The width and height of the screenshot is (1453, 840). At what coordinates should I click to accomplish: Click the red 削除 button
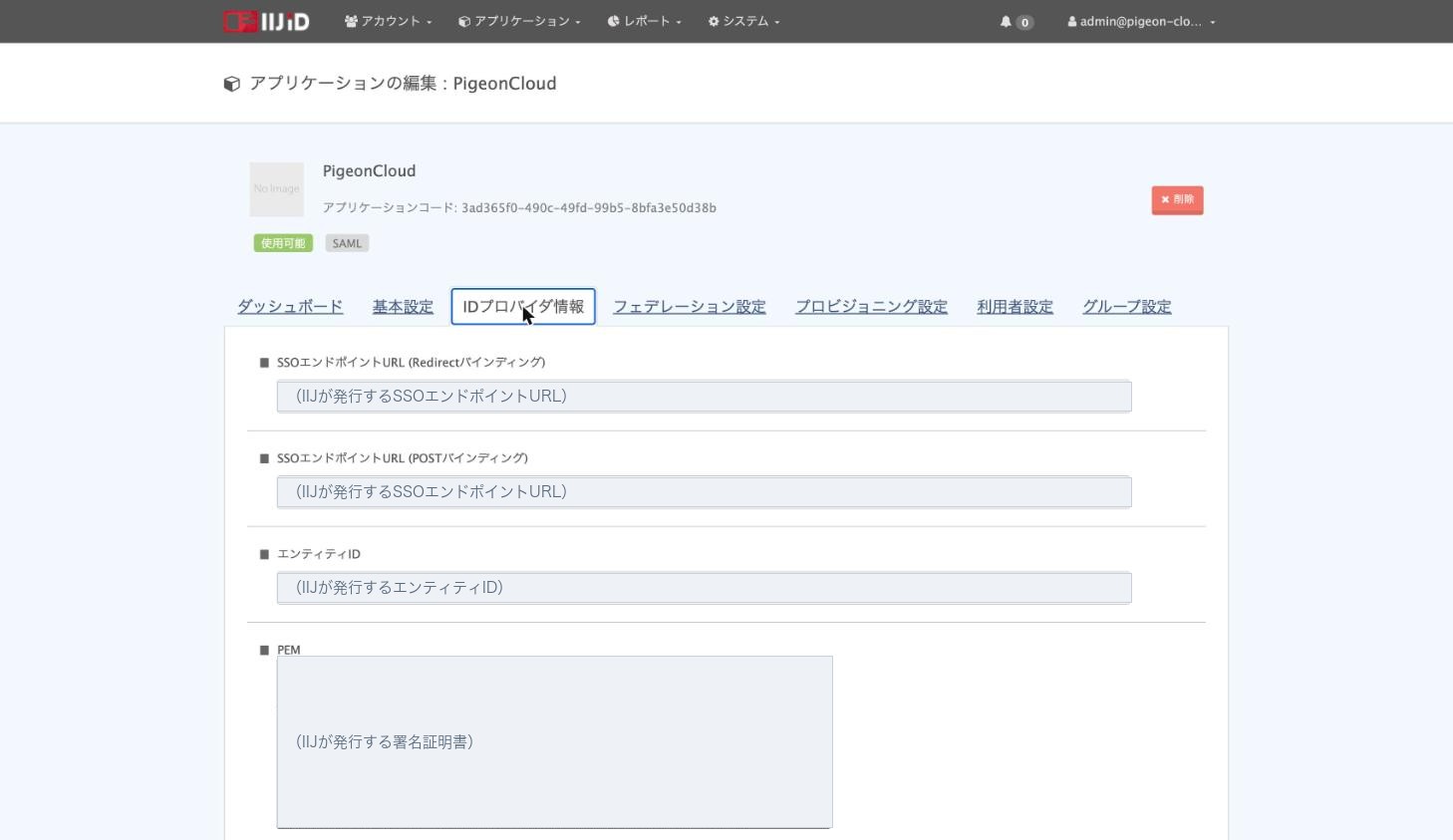1177,200
